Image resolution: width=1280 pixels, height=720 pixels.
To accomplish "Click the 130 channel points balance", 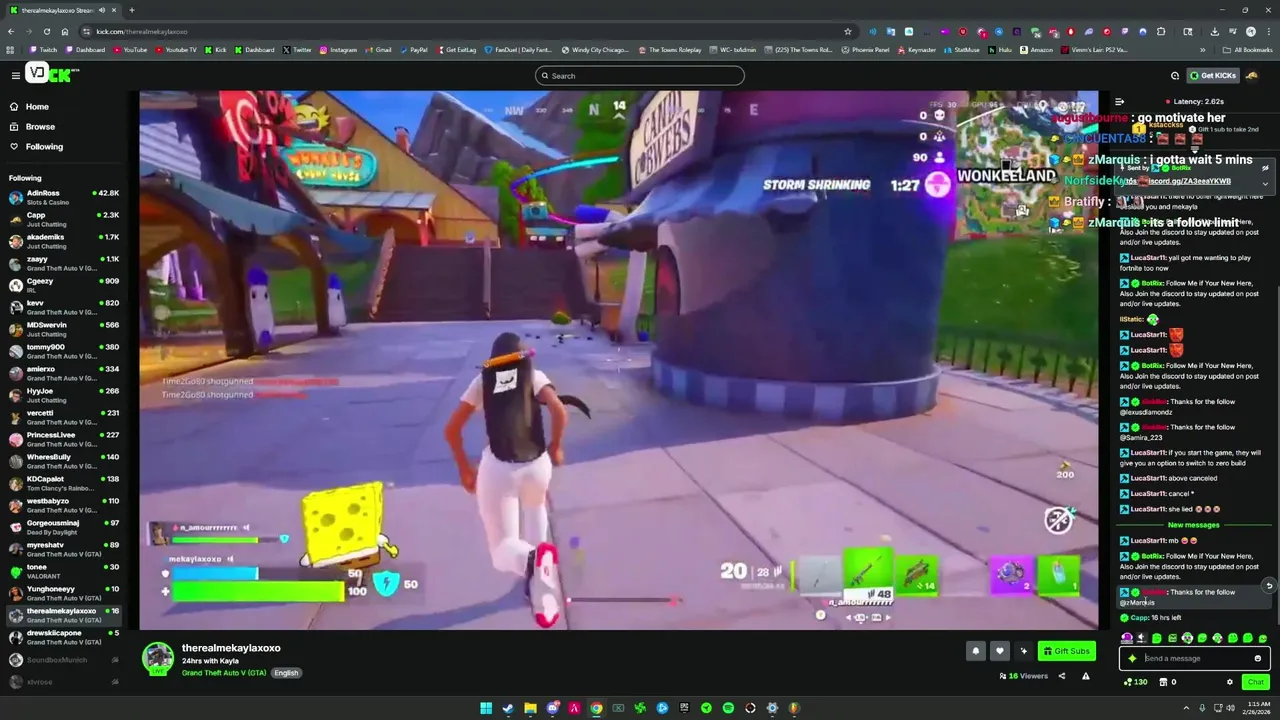I will tap(1136, 682).
